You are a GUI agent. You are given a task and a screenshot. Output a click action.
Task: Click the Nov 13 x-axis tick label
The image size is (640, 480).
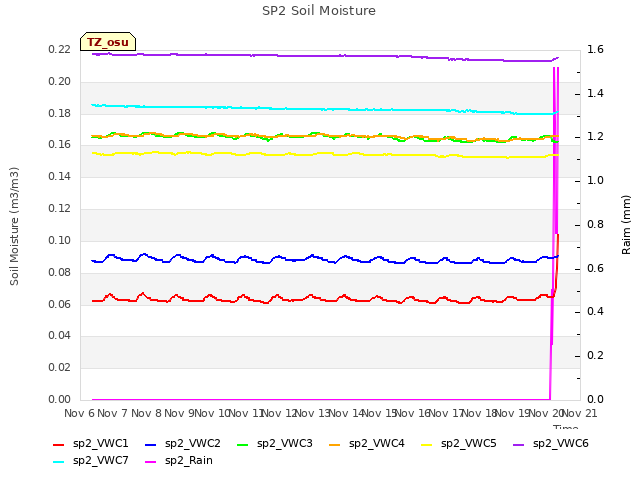312,413
